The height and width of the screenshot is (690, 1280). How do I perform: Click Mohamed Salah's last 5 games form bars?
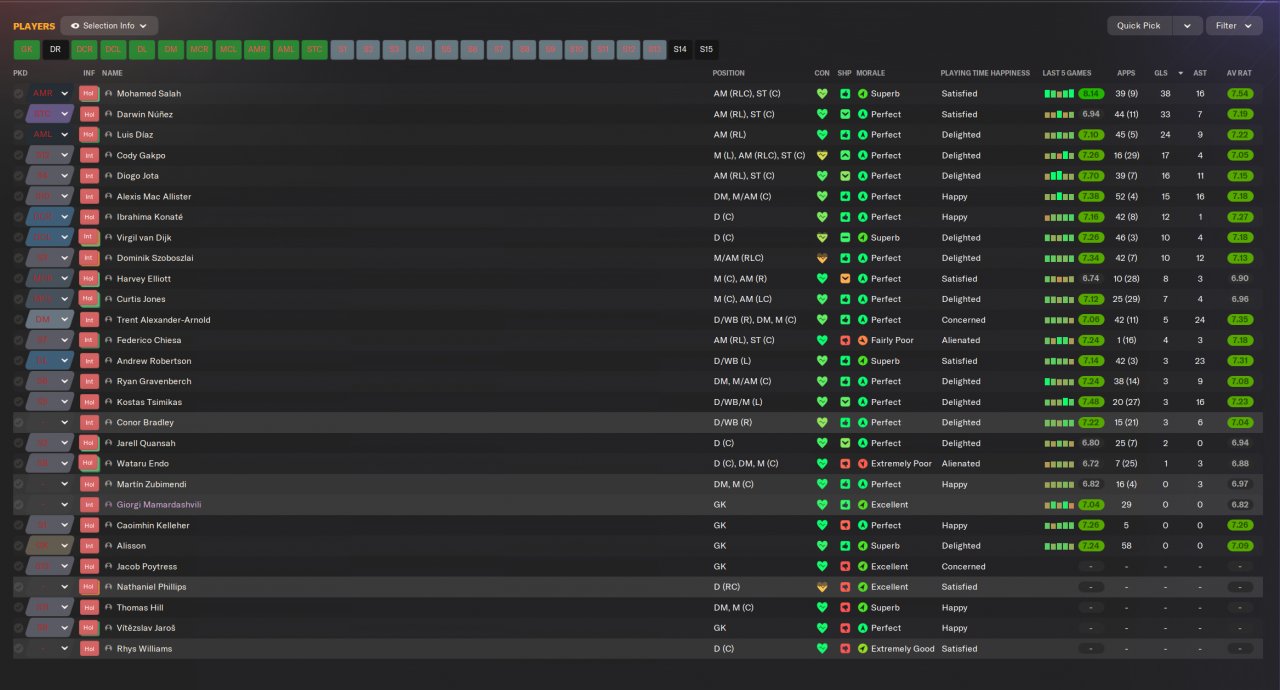point(1059,94)
